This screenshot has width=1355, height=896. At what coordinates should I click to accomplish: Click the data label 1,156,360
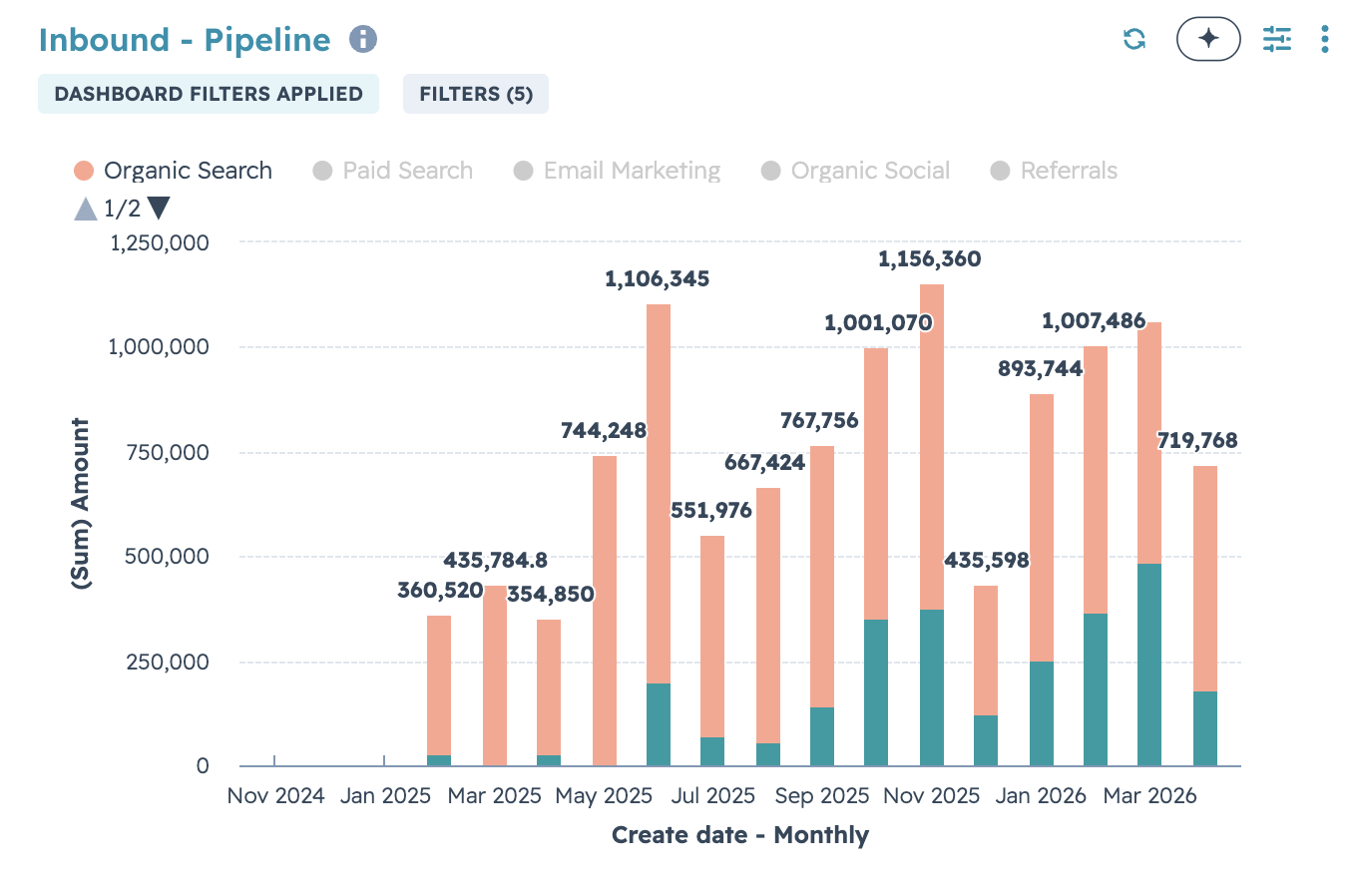point(930,259)
